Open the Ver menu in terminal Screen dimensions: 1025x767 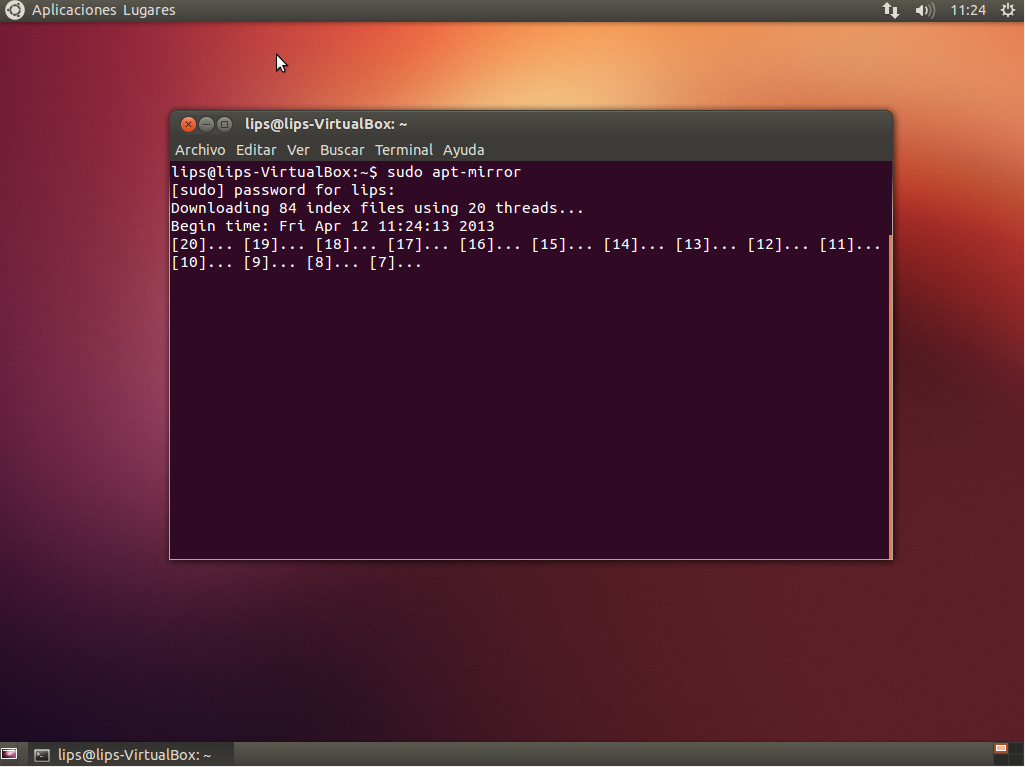(298, 150)
